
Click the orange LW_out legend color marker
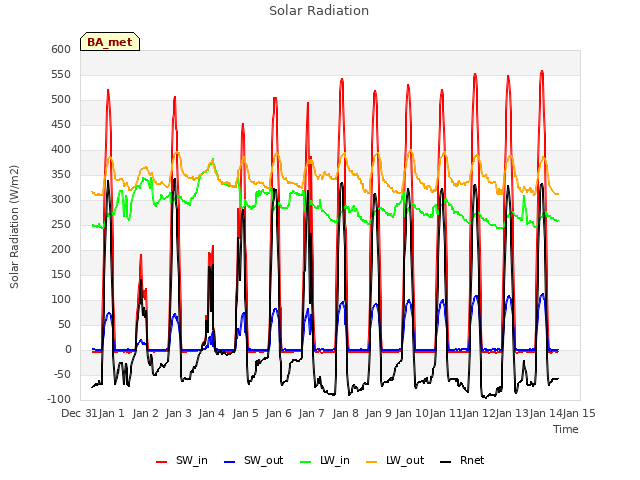(372, 462)
